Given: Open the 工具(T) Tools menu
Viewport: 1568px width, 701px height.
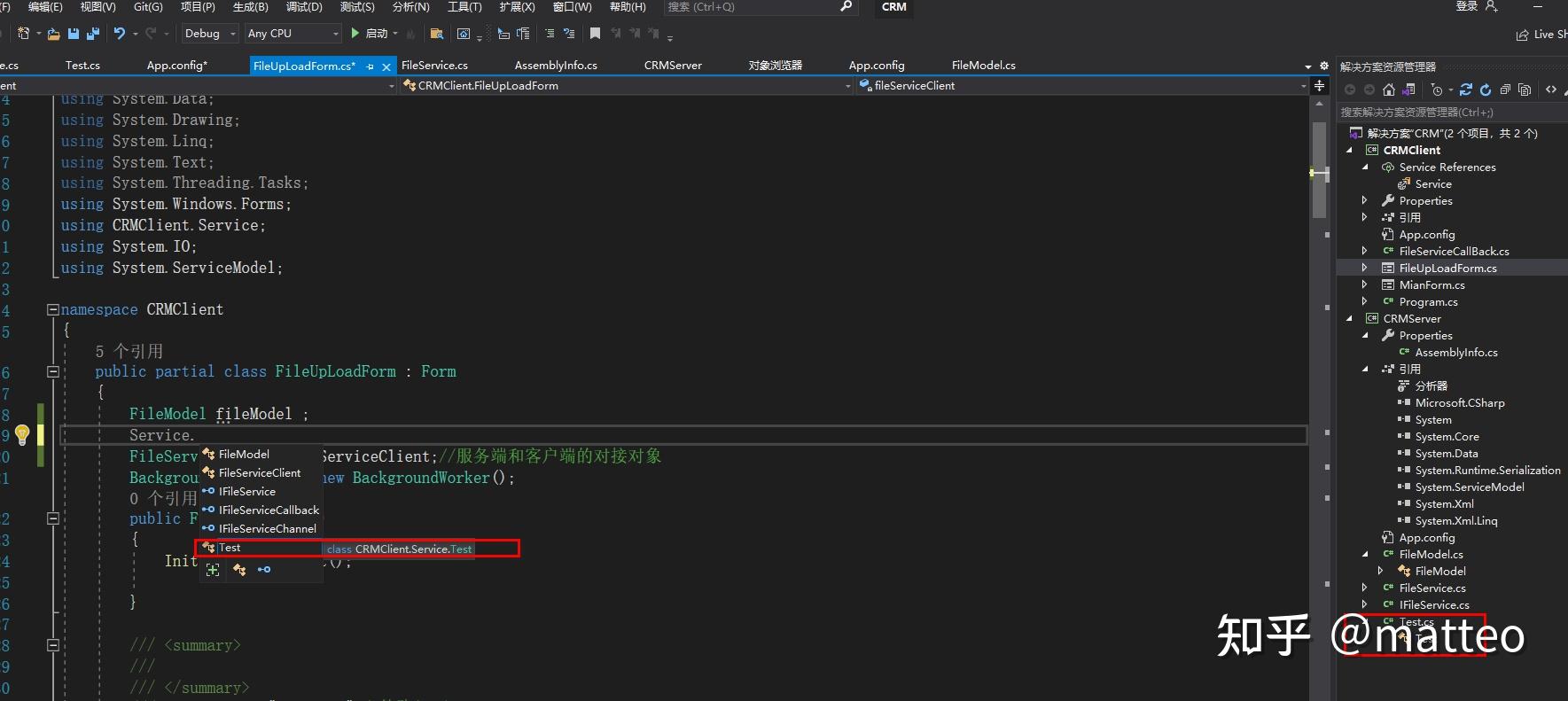Looking at the screenshot, I should pyautogui.click(x=464, y=7).
